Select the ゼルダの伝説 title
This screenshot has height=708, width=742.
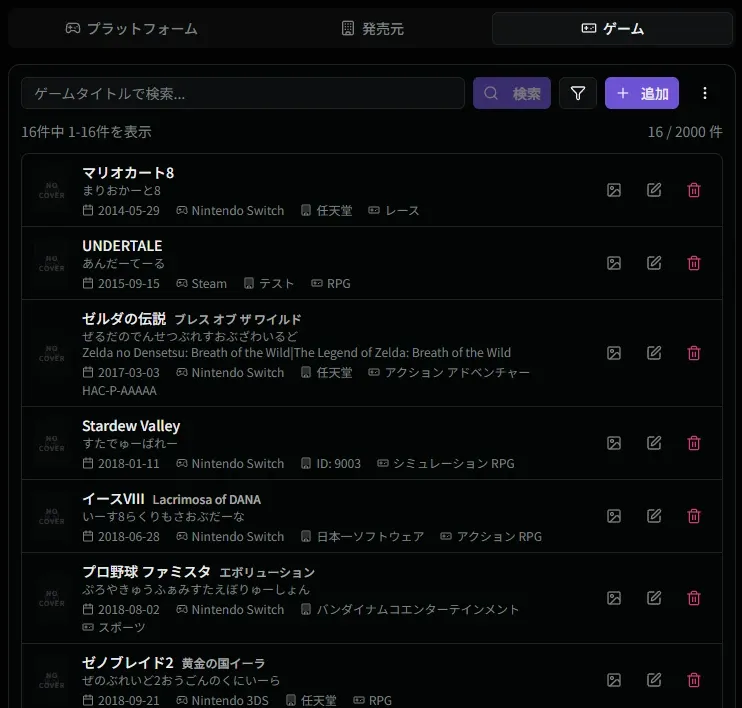click(124, 319)
